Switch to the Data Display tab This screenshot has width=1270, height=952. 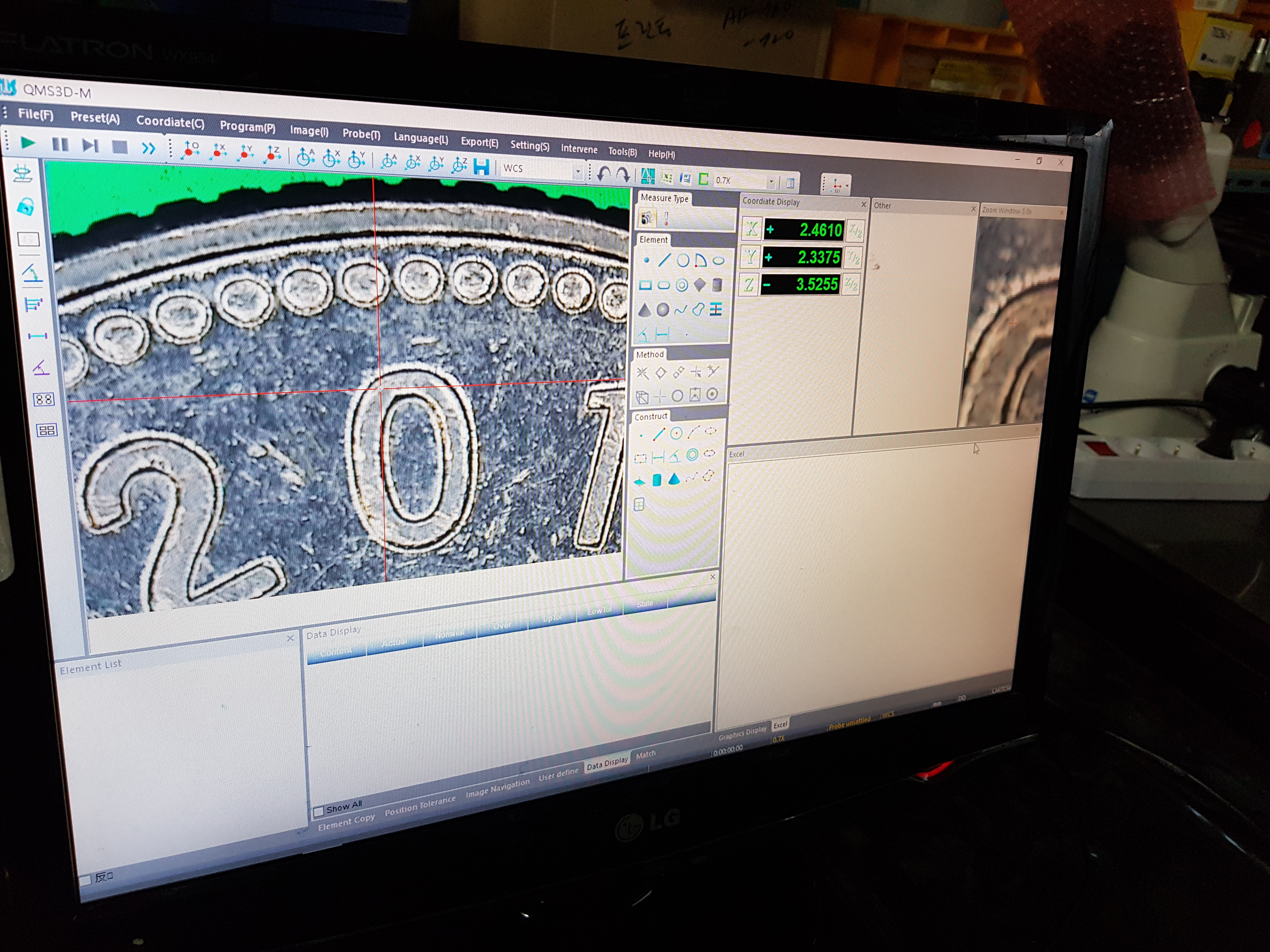pos(607,764)
